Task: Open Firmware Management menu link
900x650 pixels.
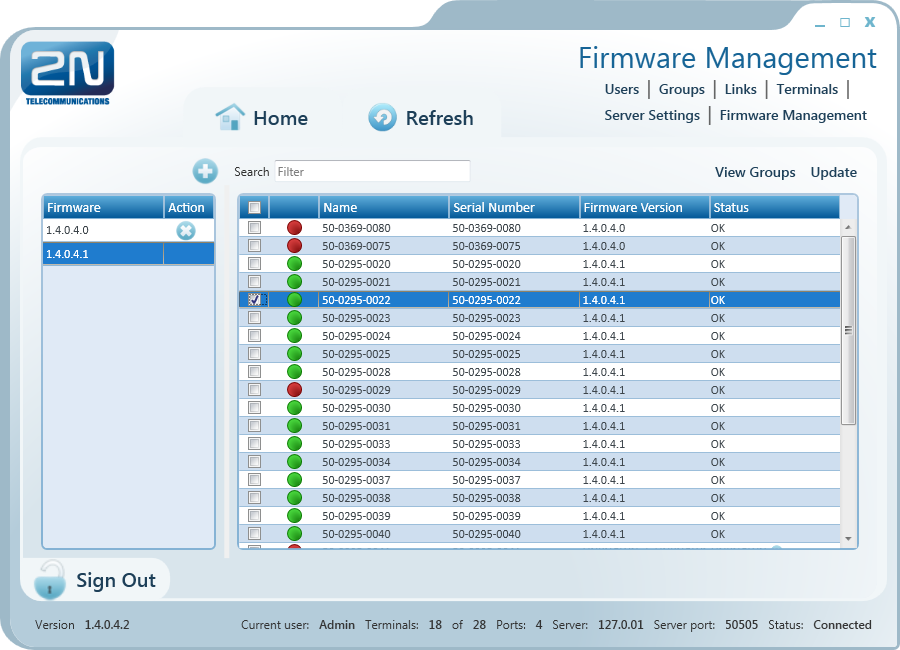Action: click(793, 115)
